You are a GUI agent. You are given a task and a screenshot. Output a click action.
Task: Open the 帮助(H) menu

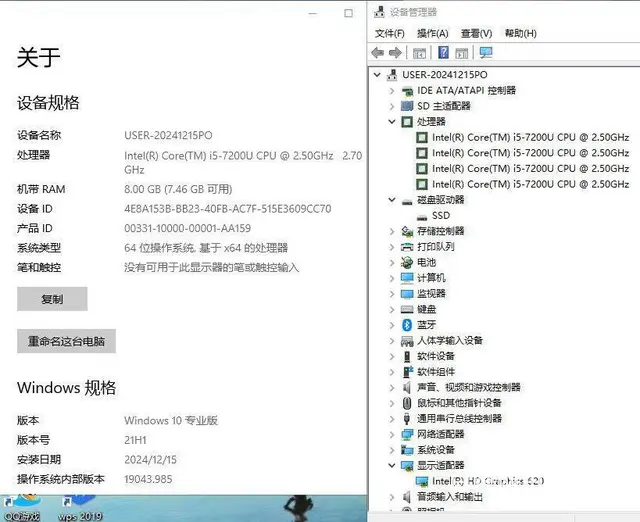tap(520, 33)
